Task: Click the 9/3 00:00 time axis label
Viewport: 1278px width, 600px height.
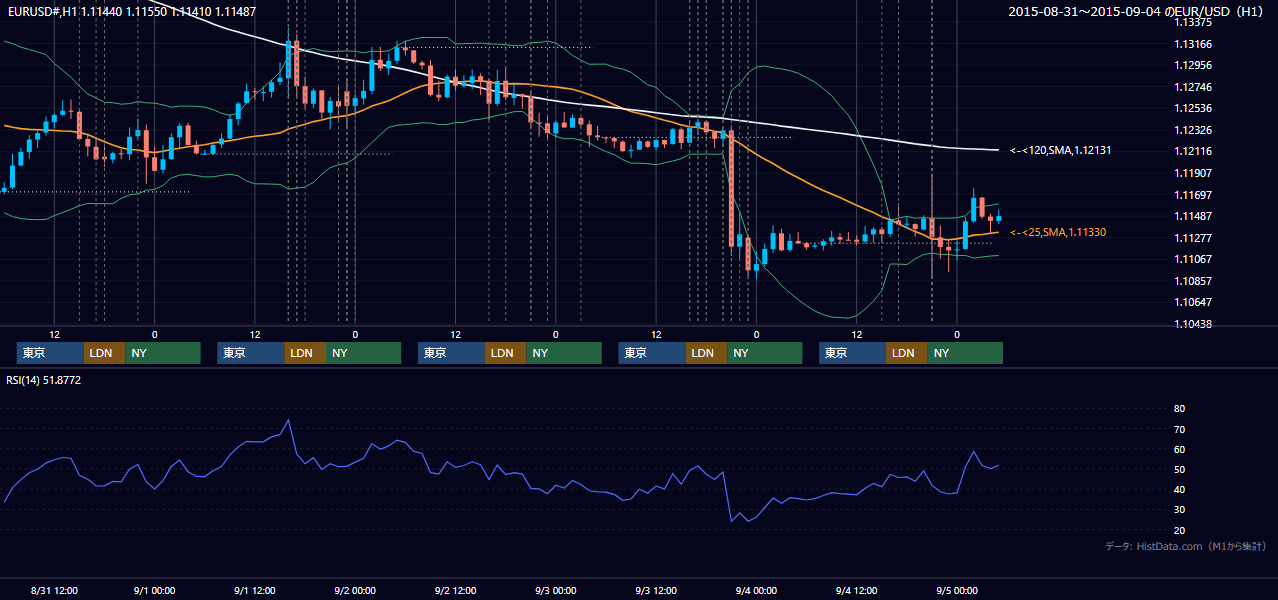Action: (555, 590)
